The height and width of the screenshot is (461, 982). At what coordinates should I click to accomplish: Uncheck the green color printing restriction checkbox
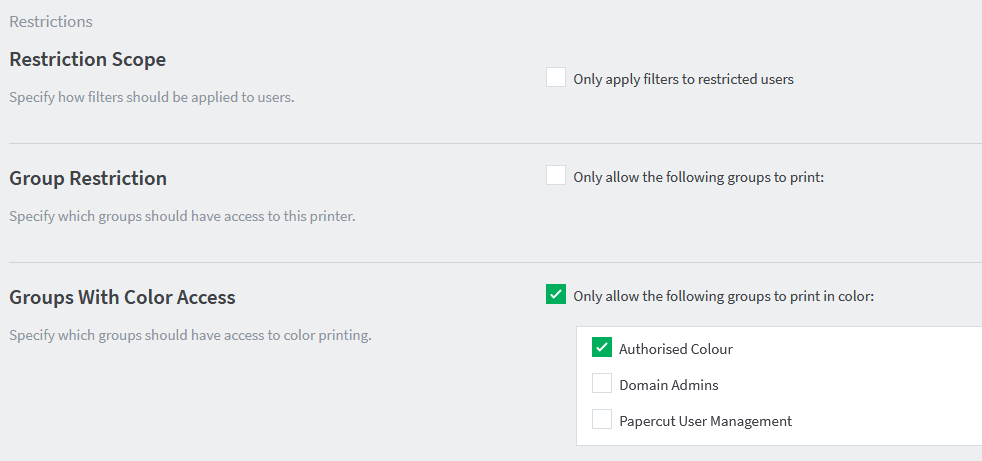(556, 294)
